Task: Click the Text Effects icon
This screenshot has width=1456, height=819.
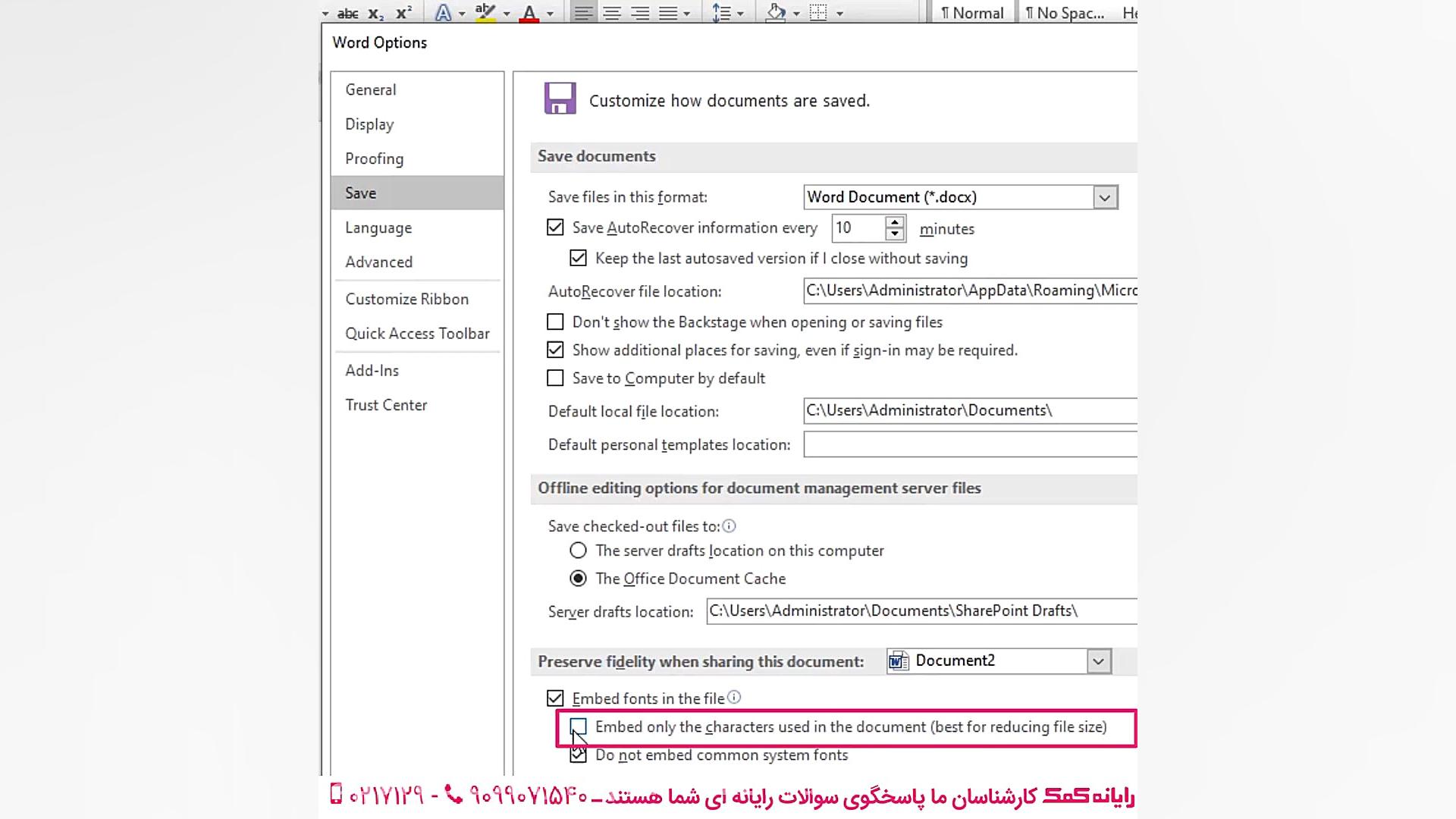Action: [x=444, y=13]
